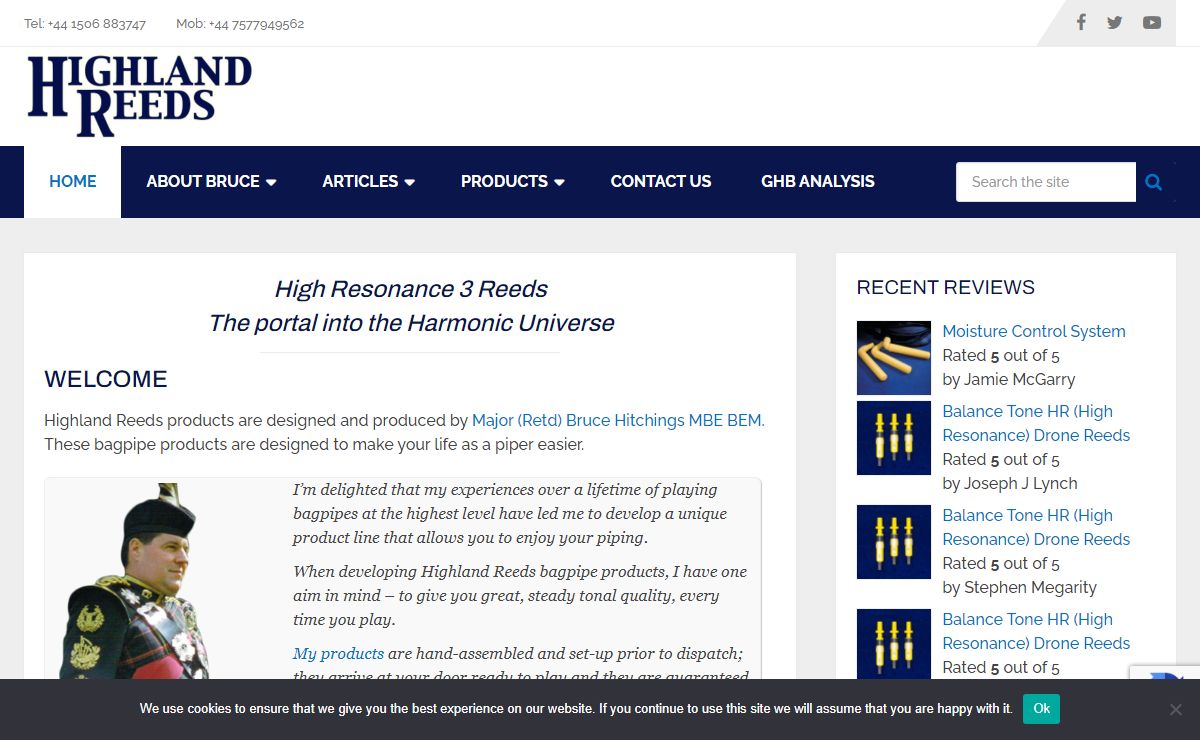Follow the My products link
The height and width of the screenshot is (740, 1200).
pyautogui.click(x=338, y=653)
